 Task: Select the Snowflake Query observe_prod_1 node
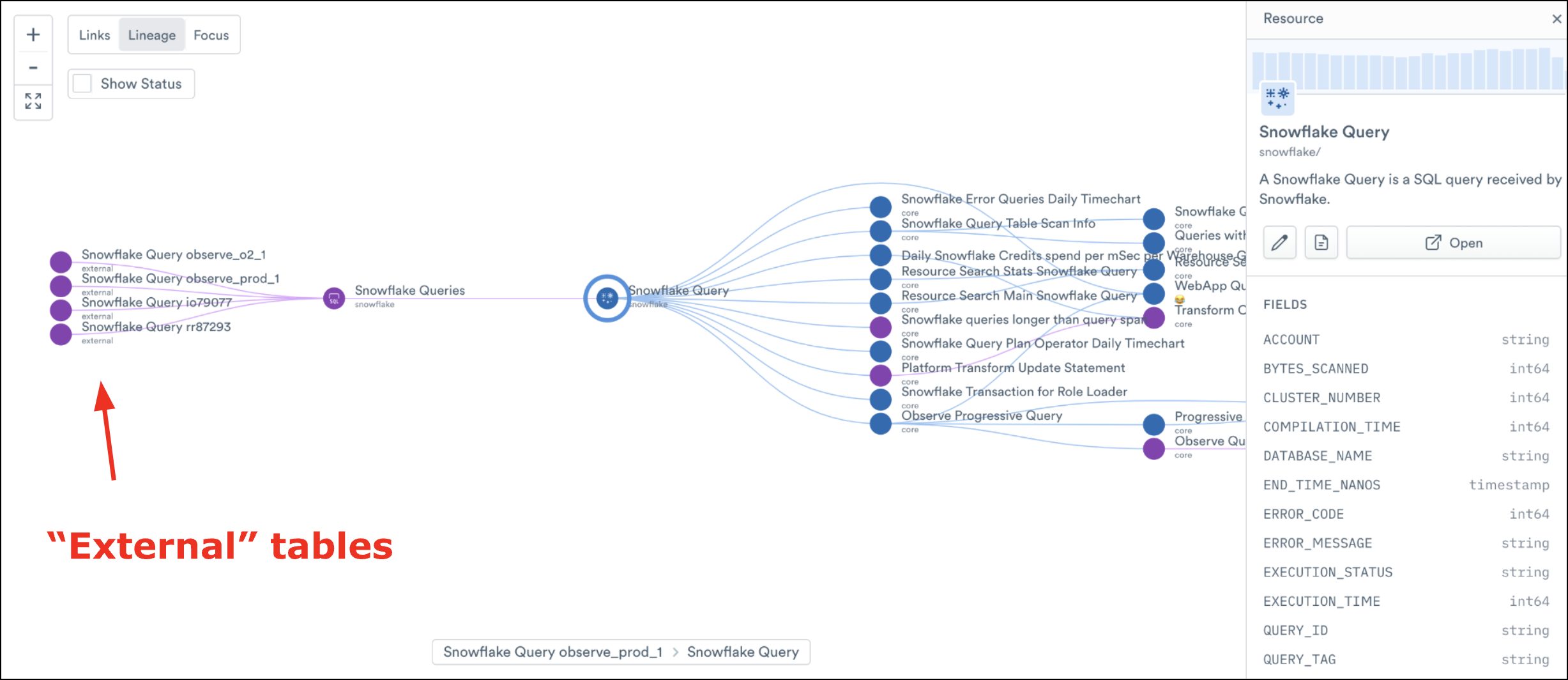[61, 286]
